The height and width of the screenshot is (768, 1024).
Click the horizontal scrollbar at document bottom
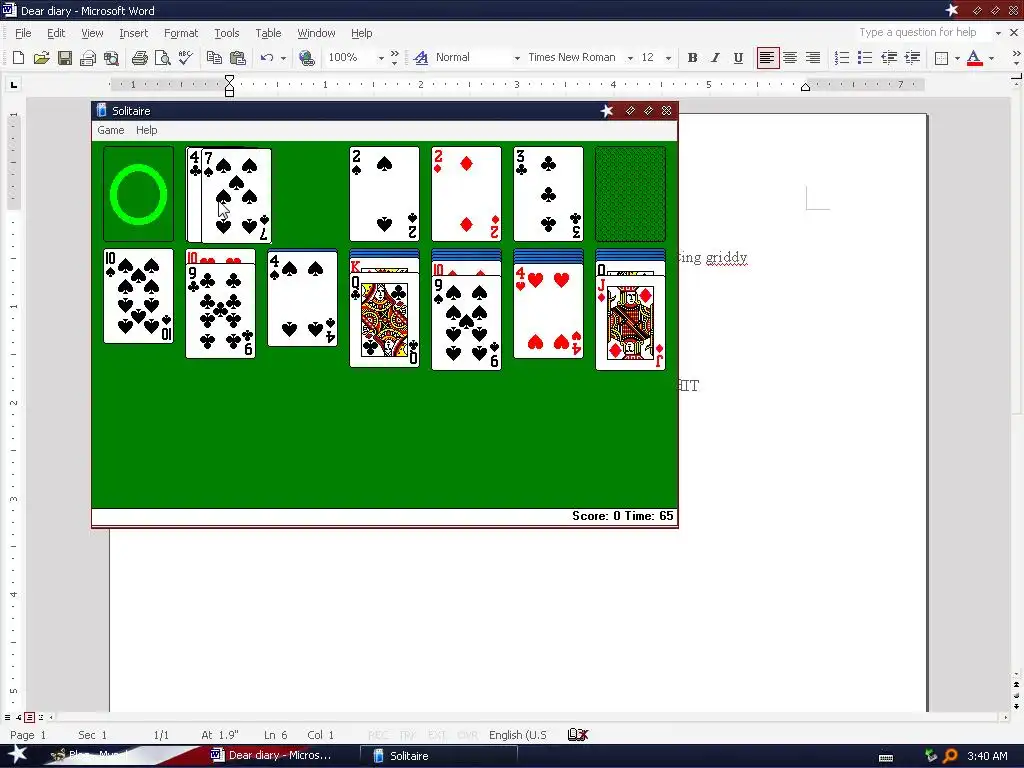[529, 717]
